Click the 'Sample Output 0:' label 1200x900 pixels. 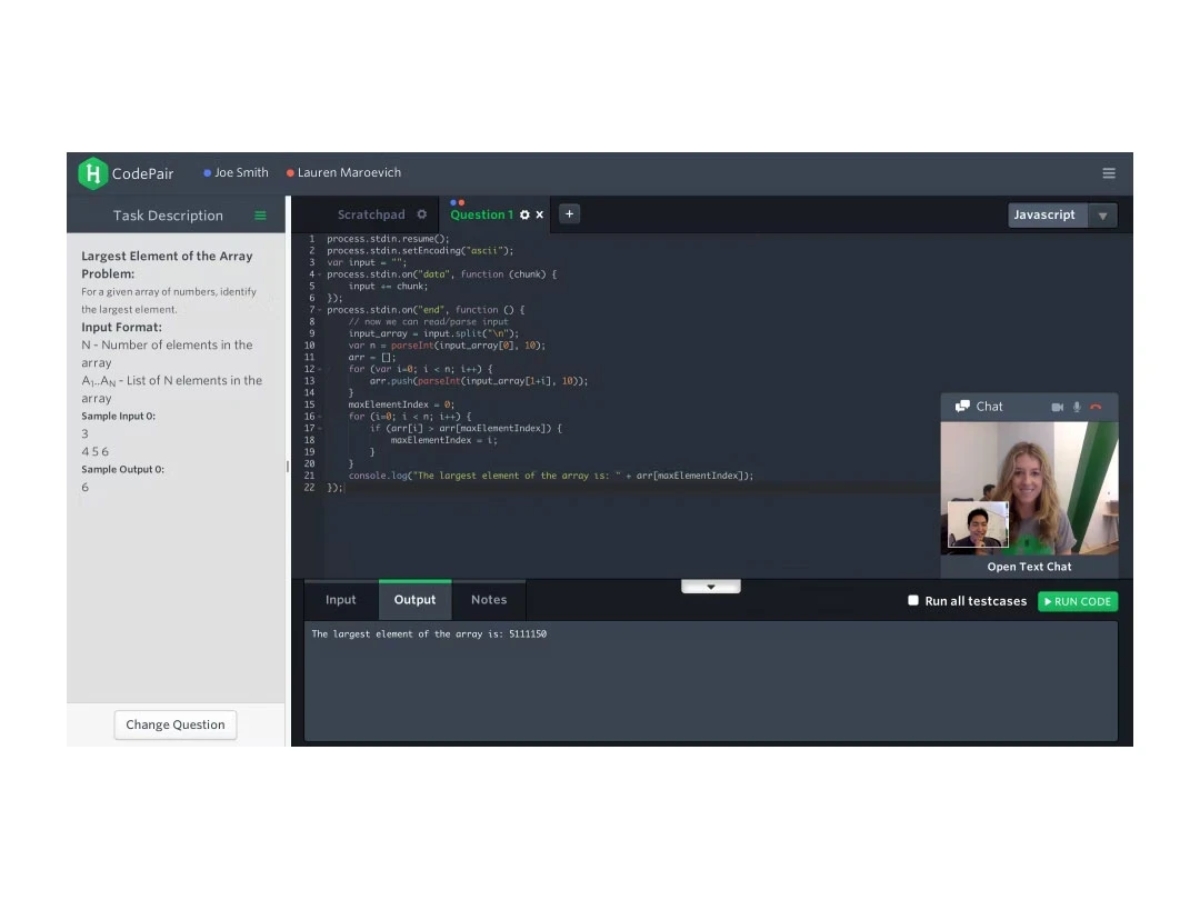(122, 469)
